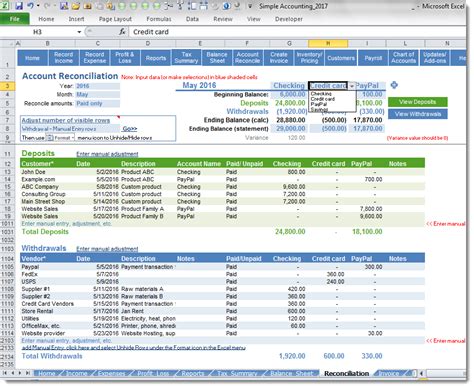Image resolution: width=474 pixels, height=388 pixels.
Task: Click the Reports navigation button
Action: tap(156, 58)
